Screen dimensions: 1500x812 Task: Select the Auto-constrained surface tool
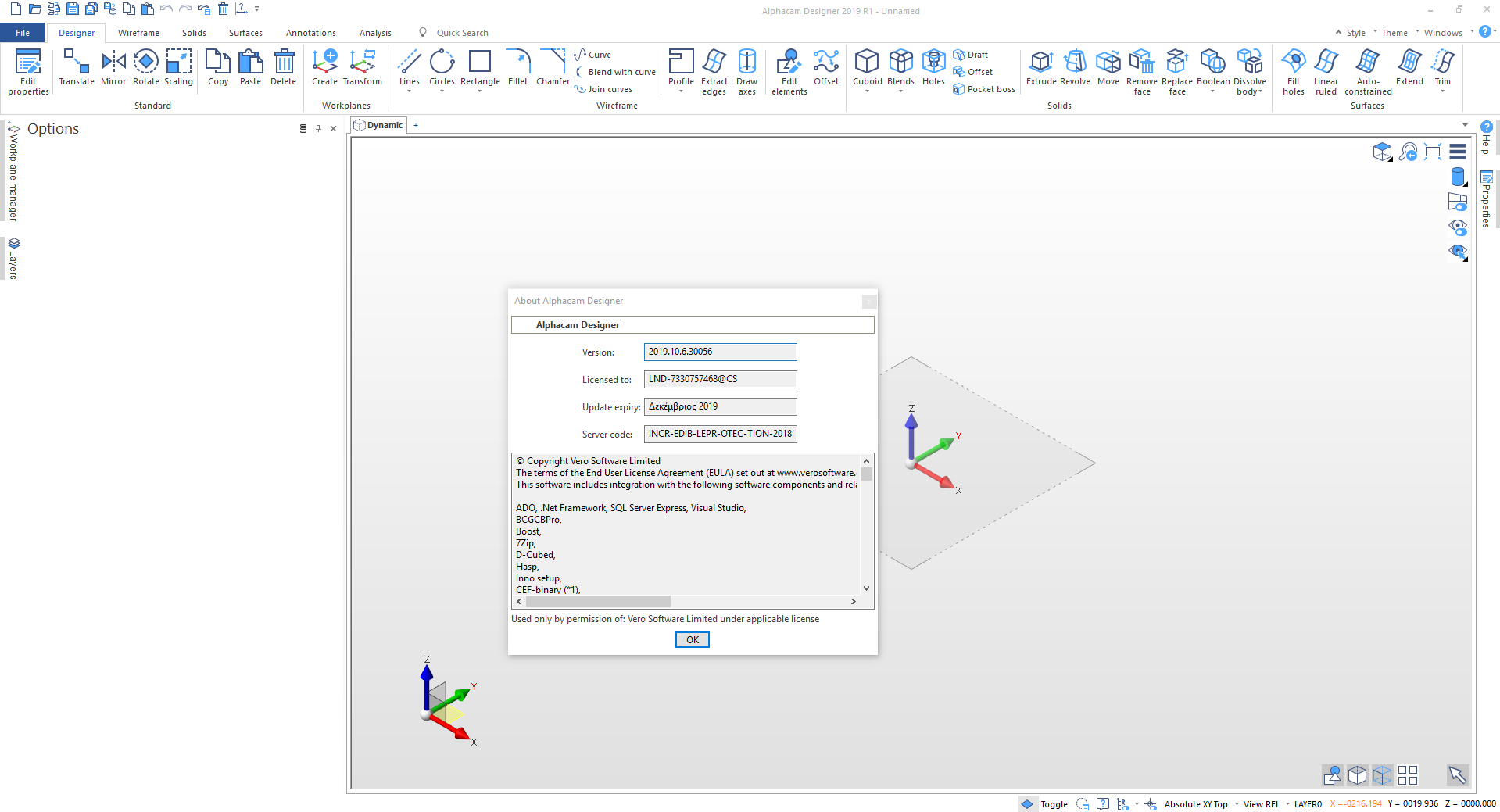coord(1368,72)
